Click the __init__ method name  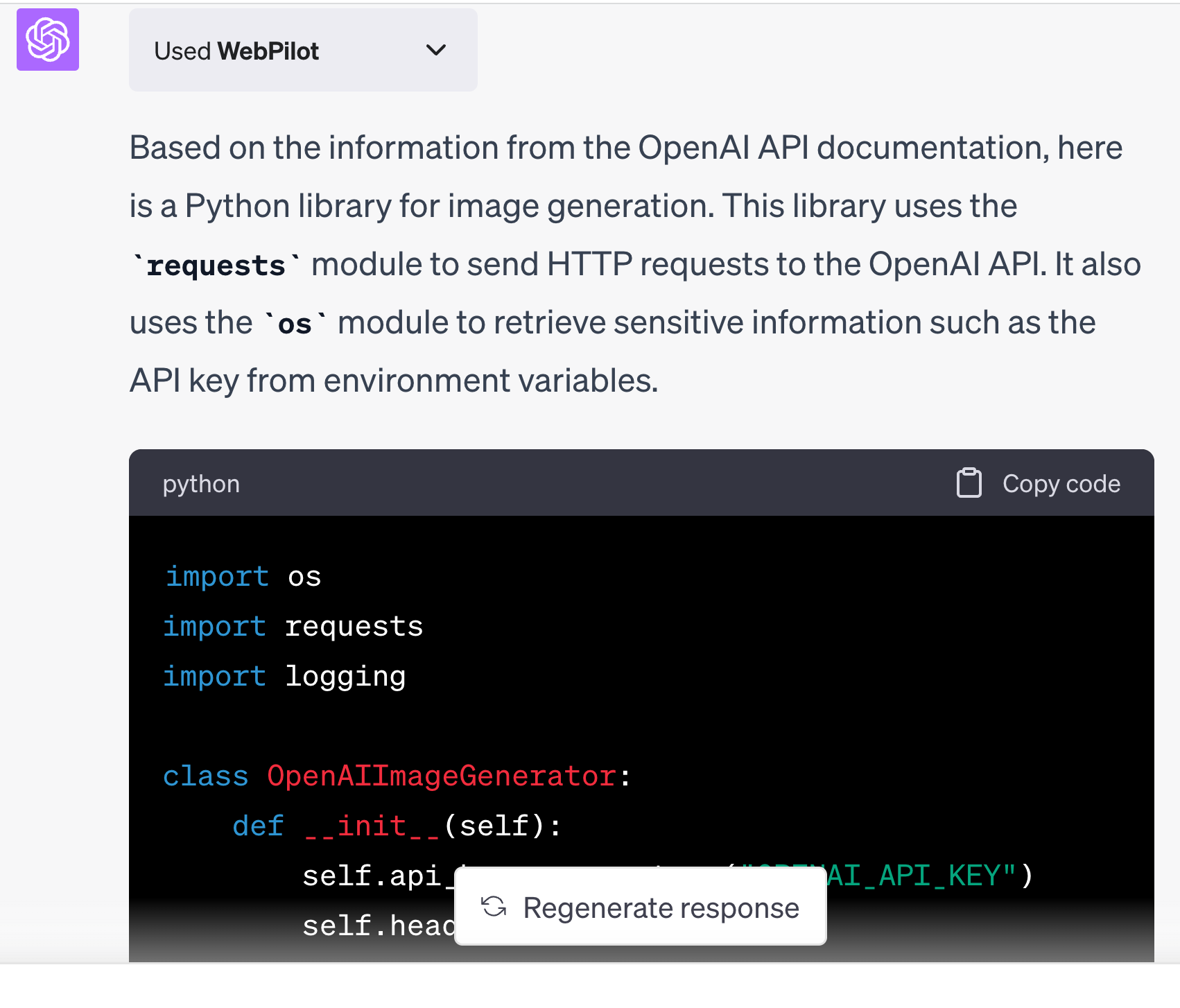pos(372,826)
